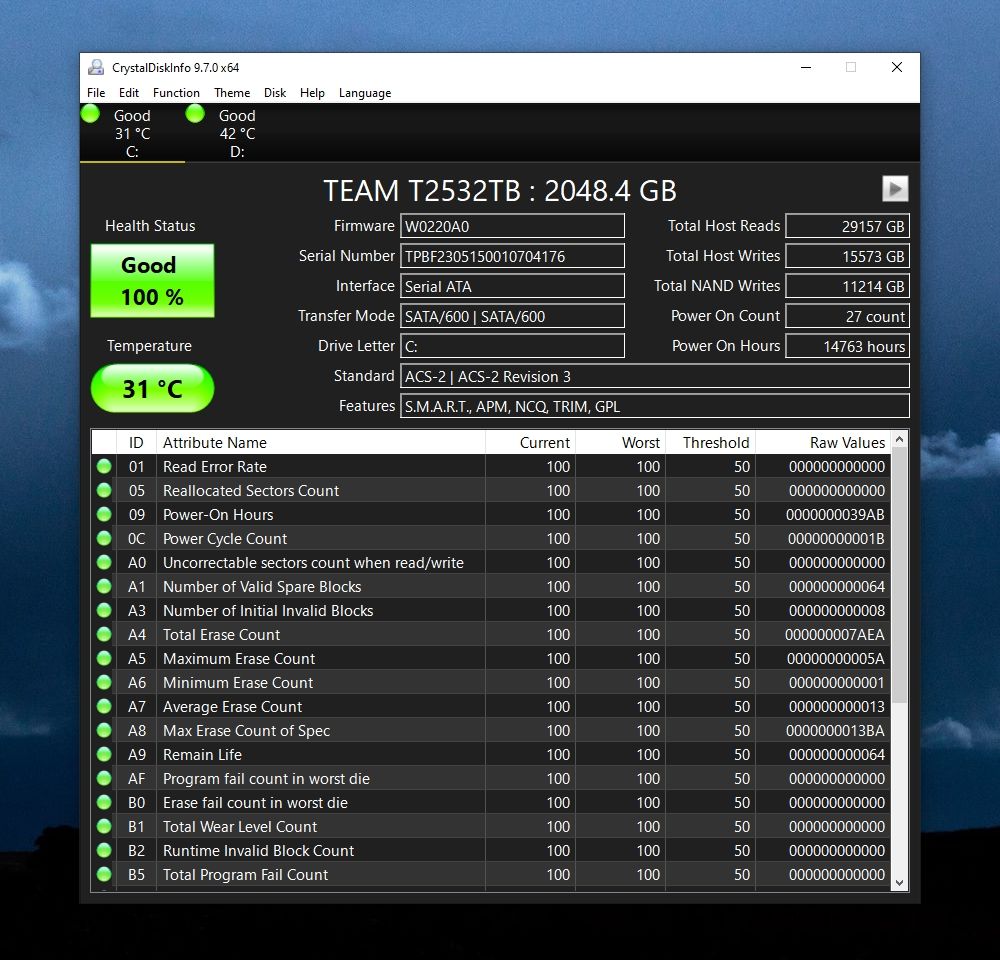Viewport: 1000px width, 960px height.
Task: Open the Disk menu
Action: (x=275, y=93)
